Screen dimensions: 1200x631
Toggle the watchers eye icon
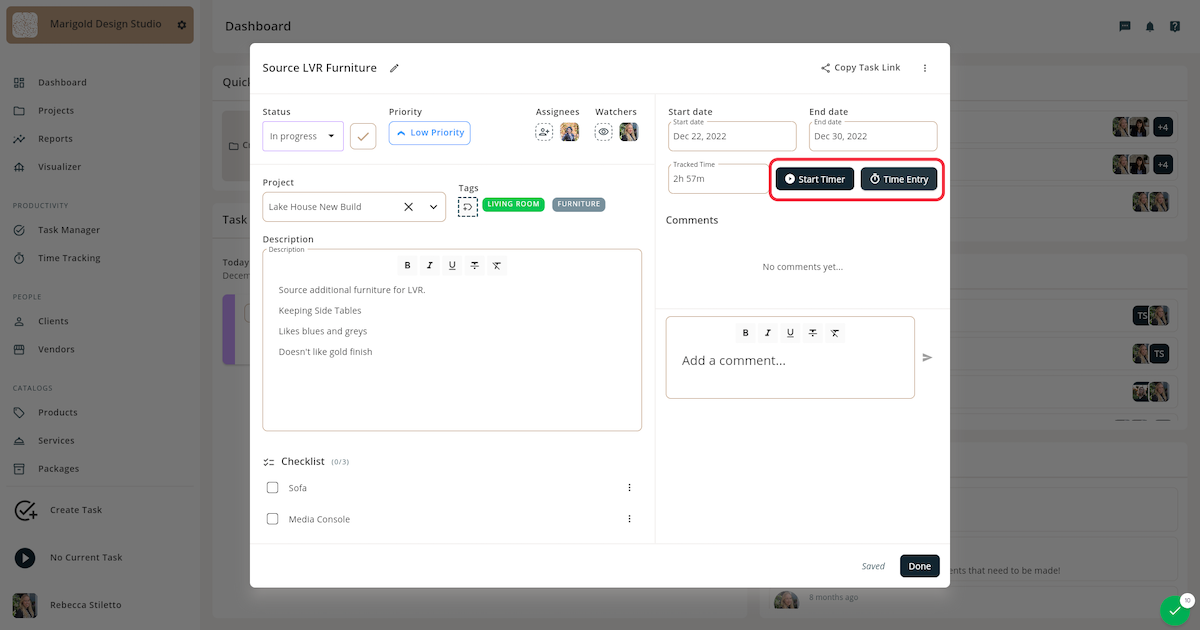[604, 132]
